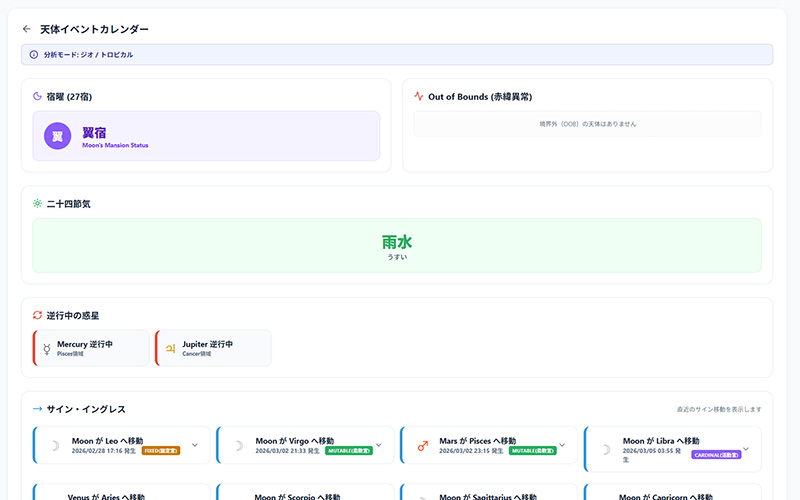Click the arrow icon beside サイン・イングレス
The image size is (800, 500).
pyautogui.click(x=37, y=409)
